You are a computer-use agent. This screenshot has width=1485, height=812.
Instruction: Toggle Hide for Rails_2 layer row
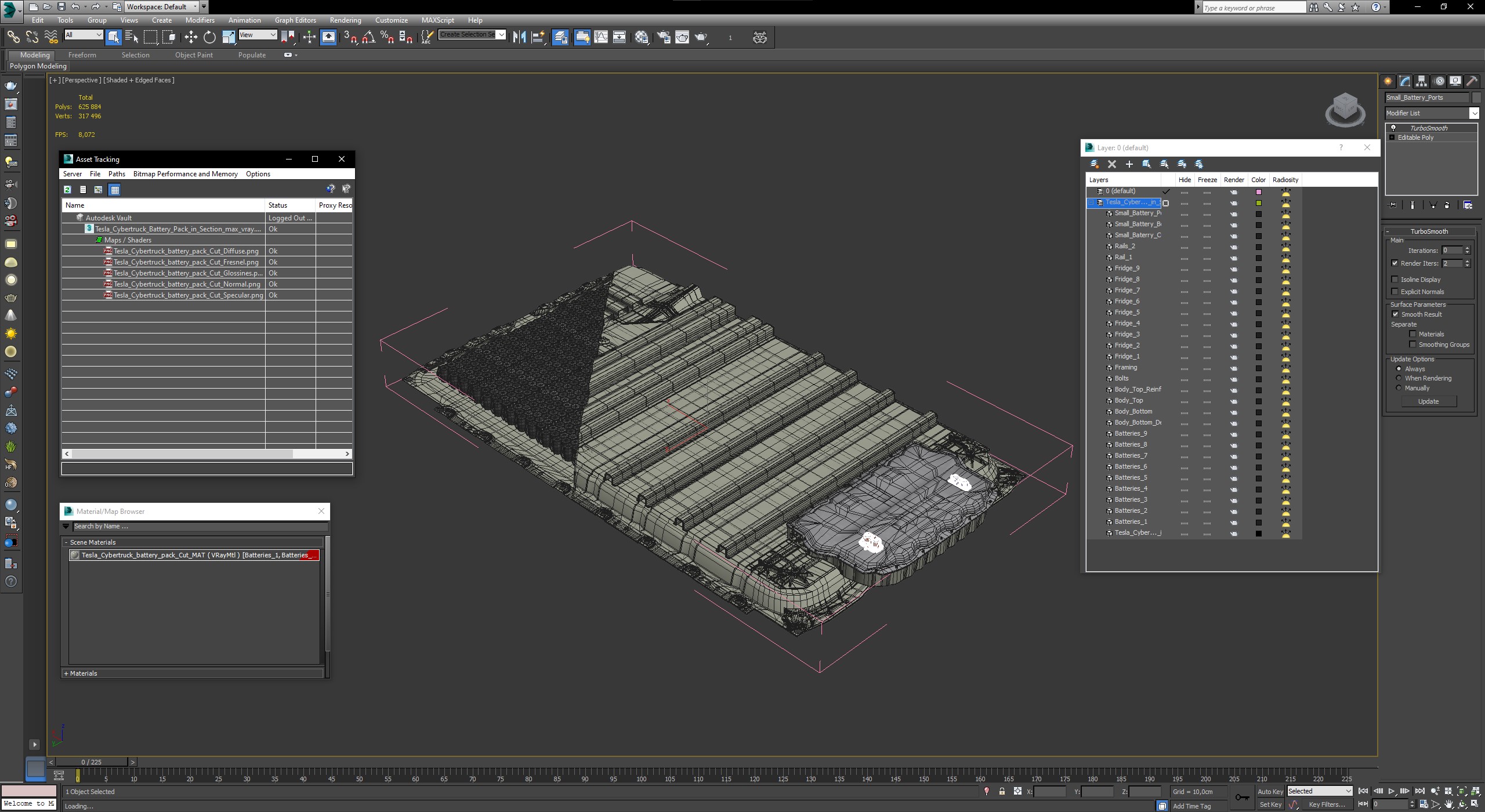(x=1185, y=246)
